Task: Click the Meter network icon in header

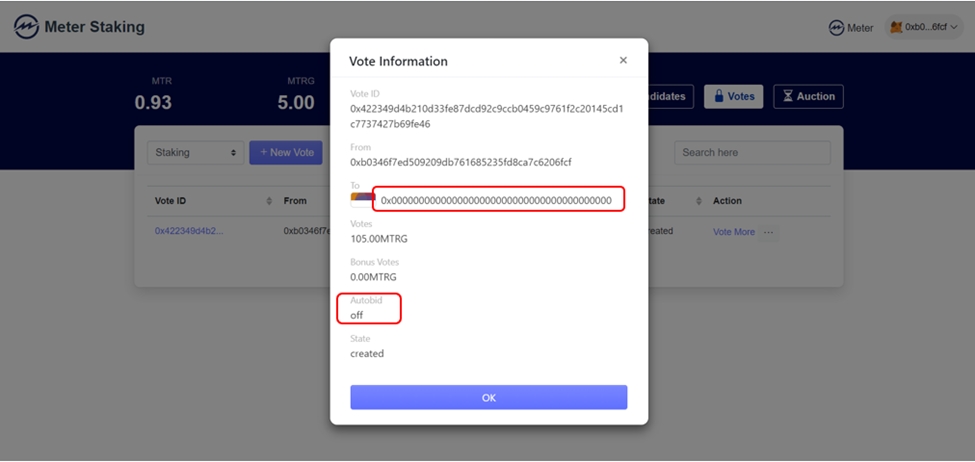Action: click(836, 28)
